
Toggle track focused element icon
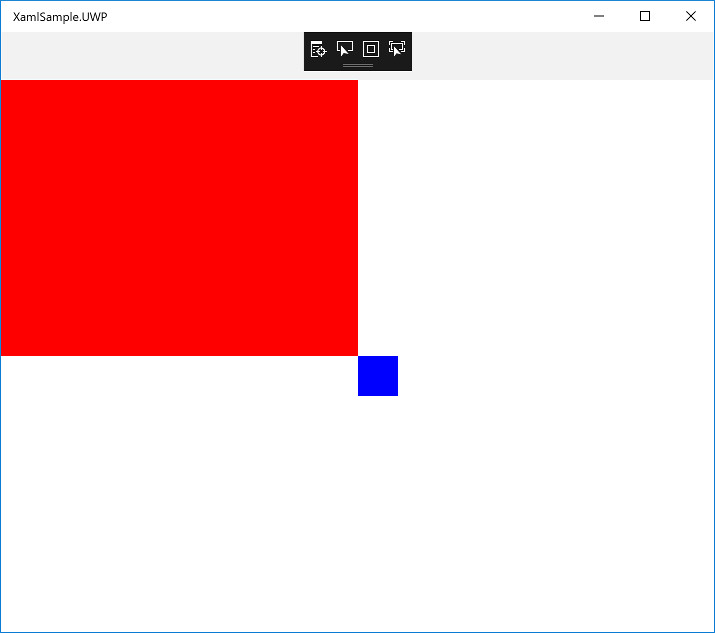click(397, 48)
